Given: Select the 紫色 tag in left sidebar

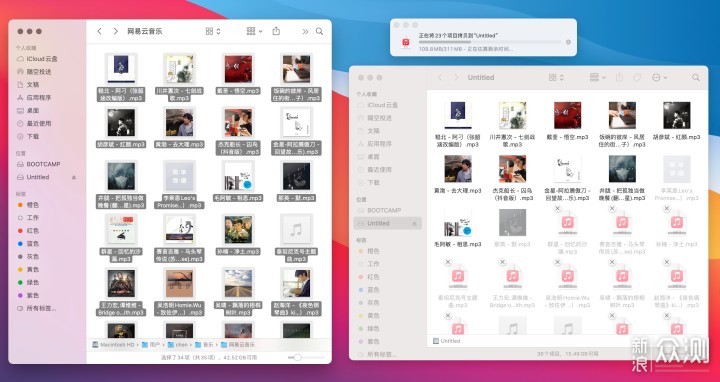Looking at the screenshot, I should [28, 295].
